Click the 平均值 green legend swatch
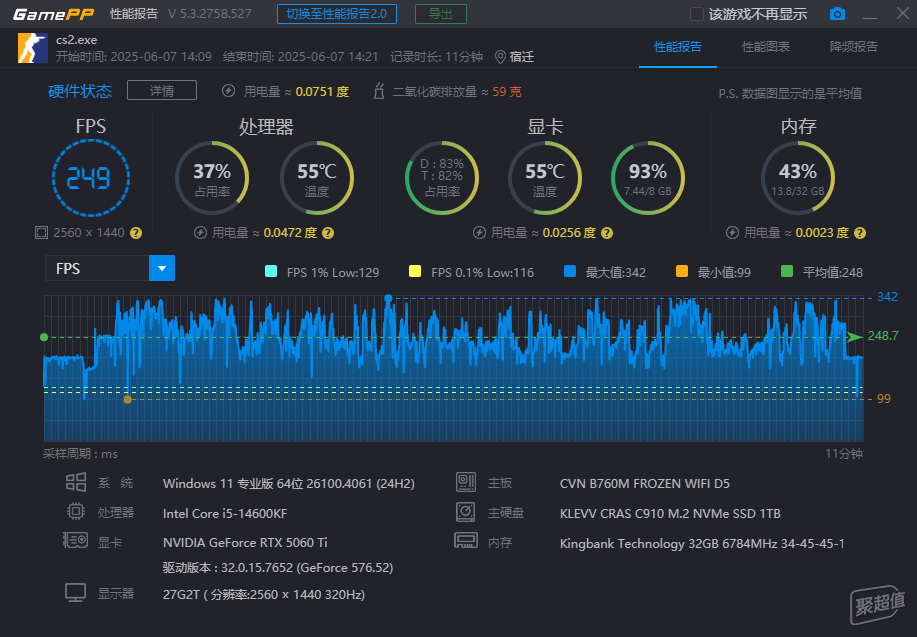This screenshot has width=917, height=637. [x=787, y=271]
